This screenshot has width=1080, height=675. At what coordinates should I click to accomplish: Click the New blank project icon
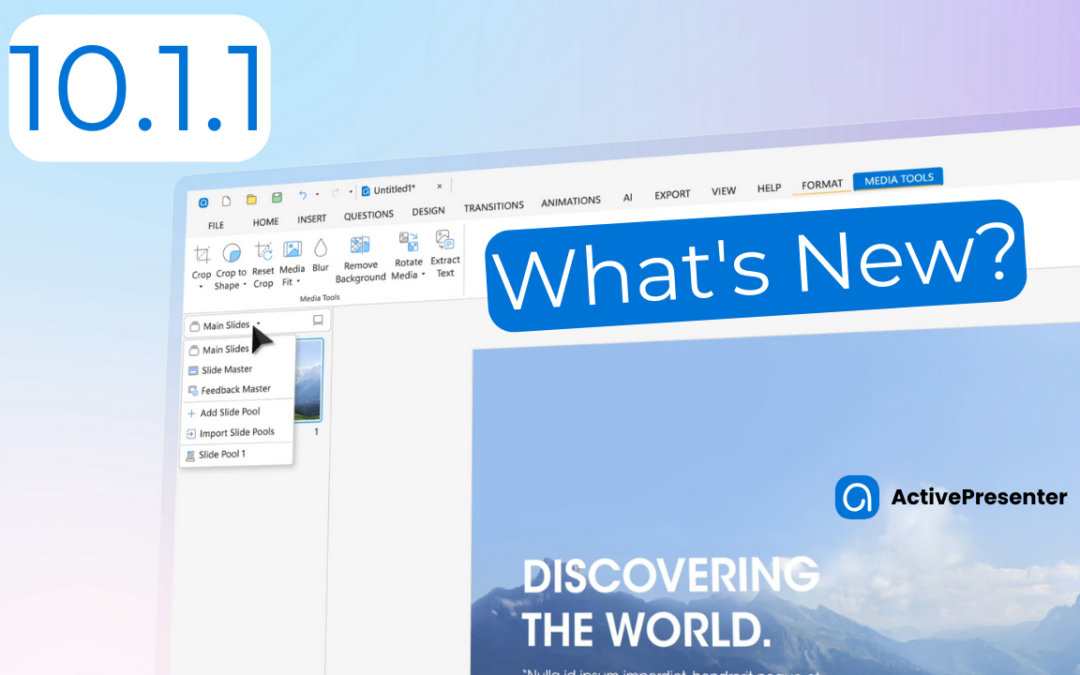(x=226, y=200)
